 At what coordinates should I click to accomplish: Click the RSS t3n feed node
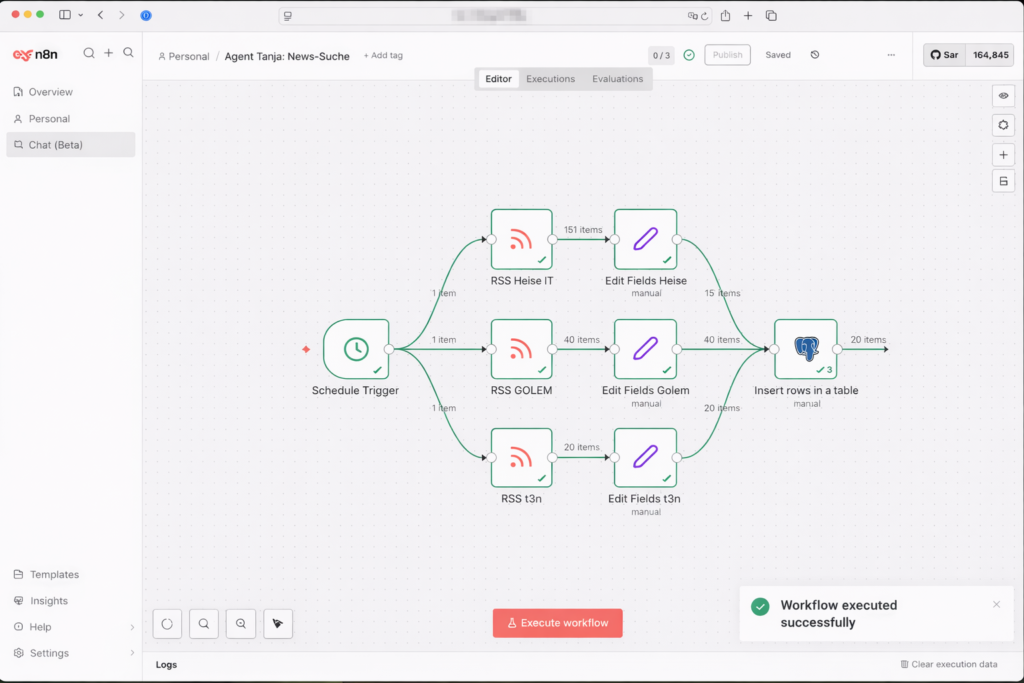pos(521,458)
